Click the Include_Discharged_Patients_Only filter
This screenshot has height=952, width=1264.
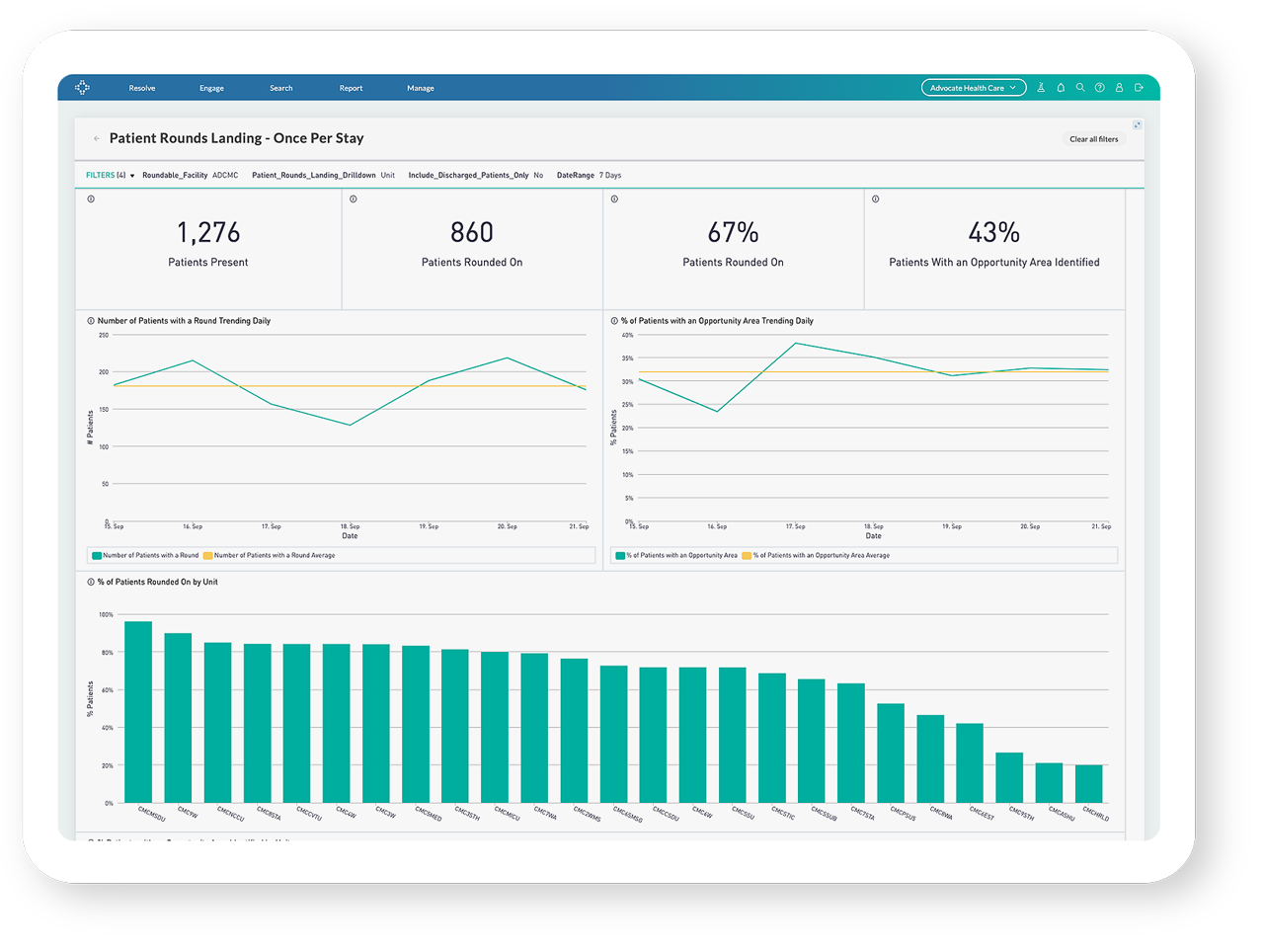[476, 176]
